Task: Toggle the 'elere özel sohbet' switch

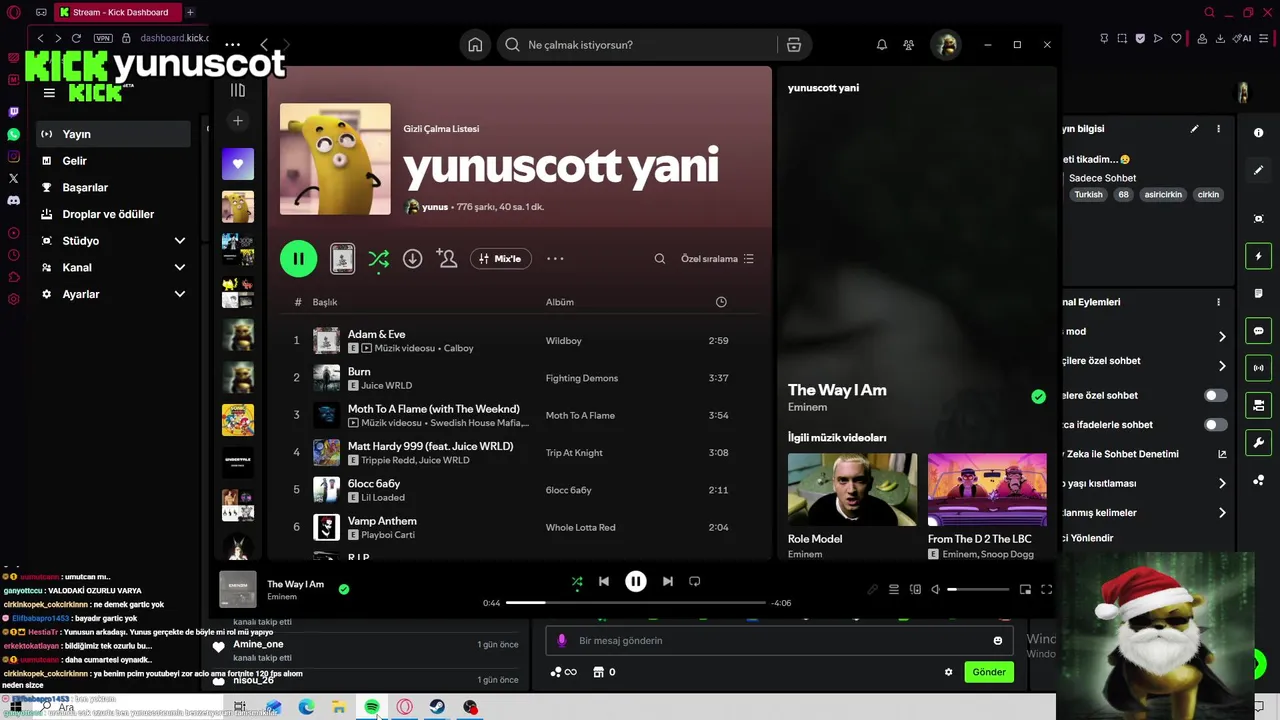Action: coord(1215,395)
